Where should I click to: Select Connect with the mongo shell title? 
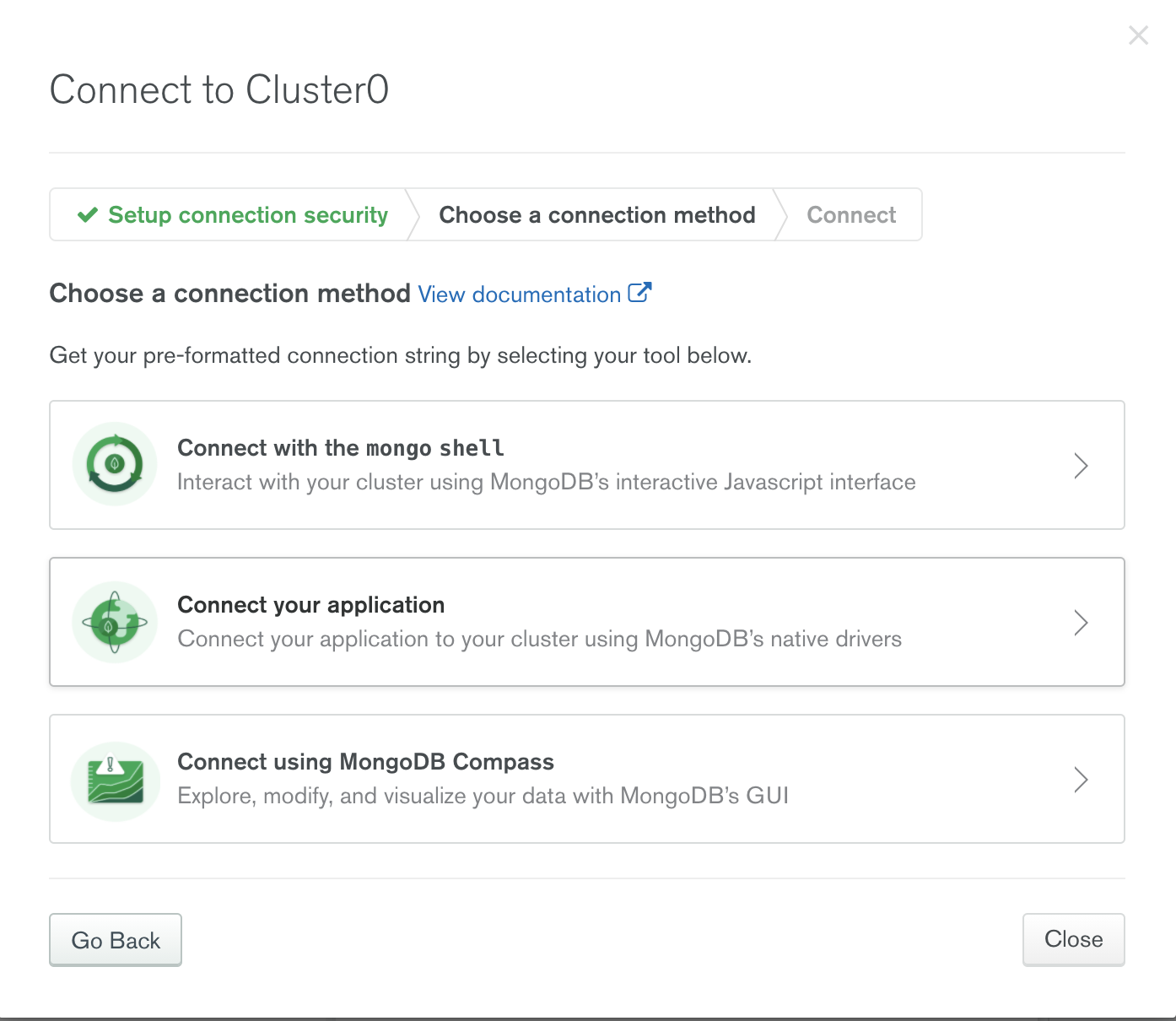[x=341, y=448]
